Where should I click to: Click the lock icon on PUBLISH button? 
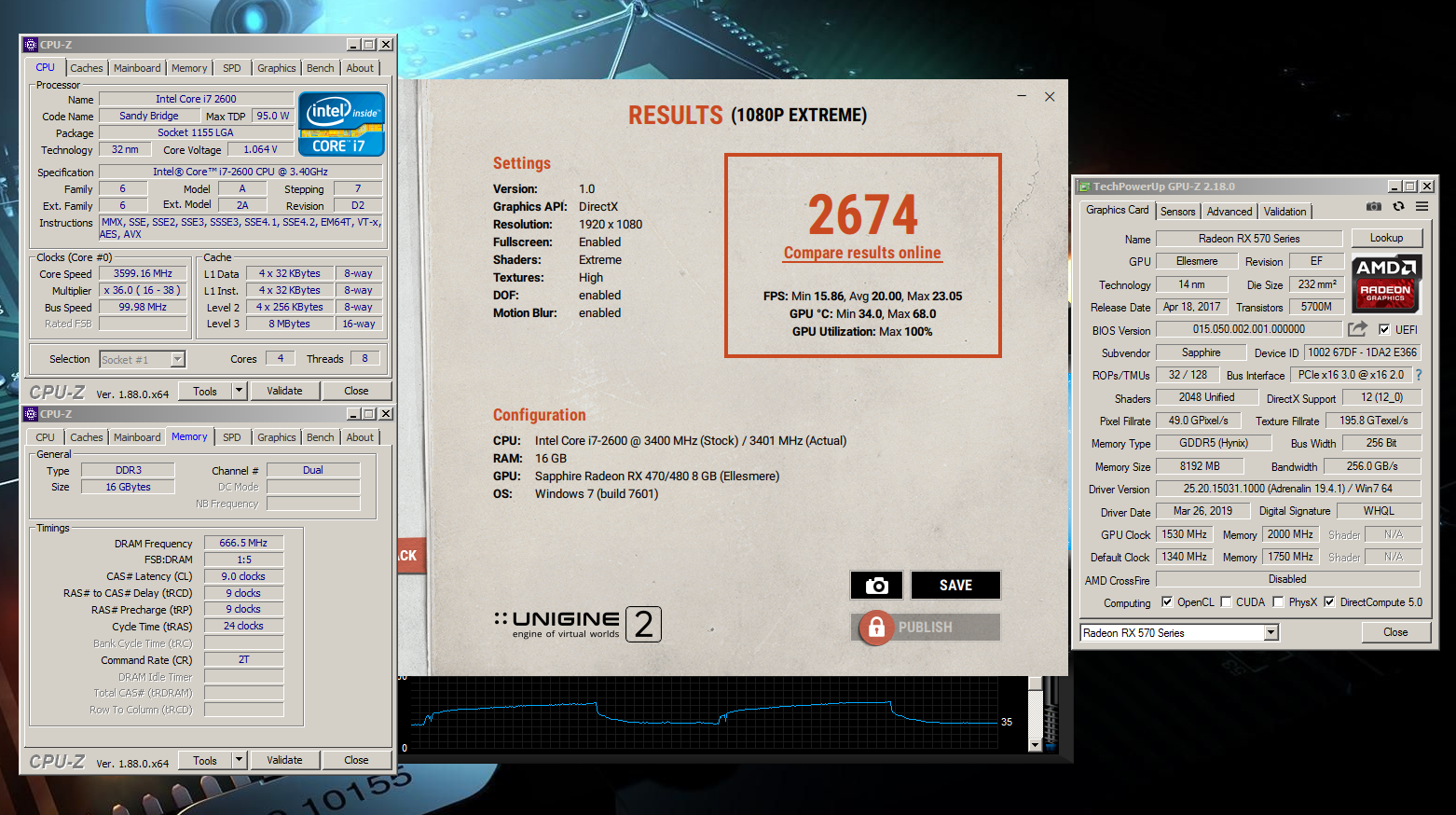click(x=876, y=628)
